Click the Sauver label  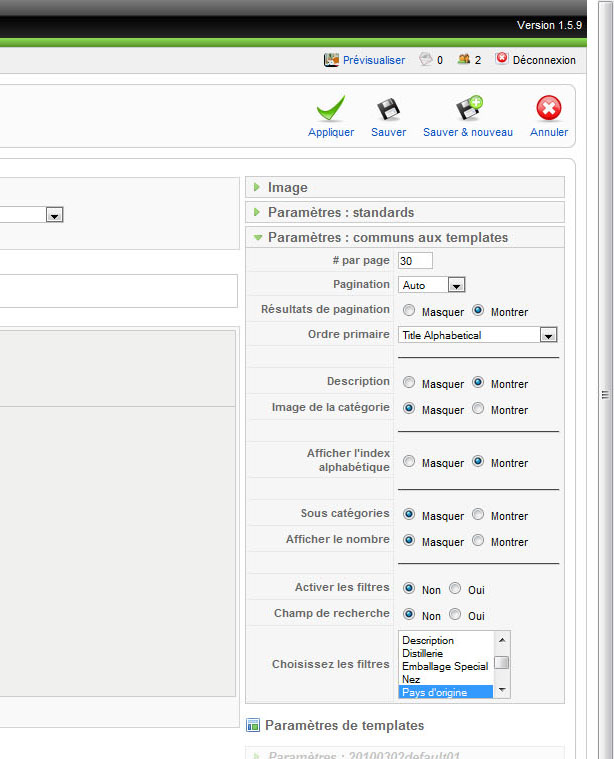pyautogui.click(x=388, y=132)
